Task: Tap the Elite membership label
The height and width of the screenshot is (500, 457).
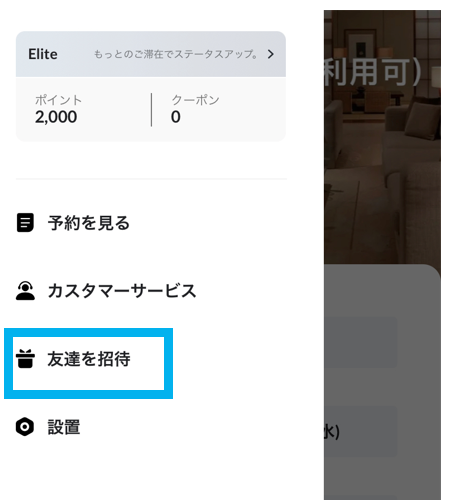Action: tap(43, 54)
